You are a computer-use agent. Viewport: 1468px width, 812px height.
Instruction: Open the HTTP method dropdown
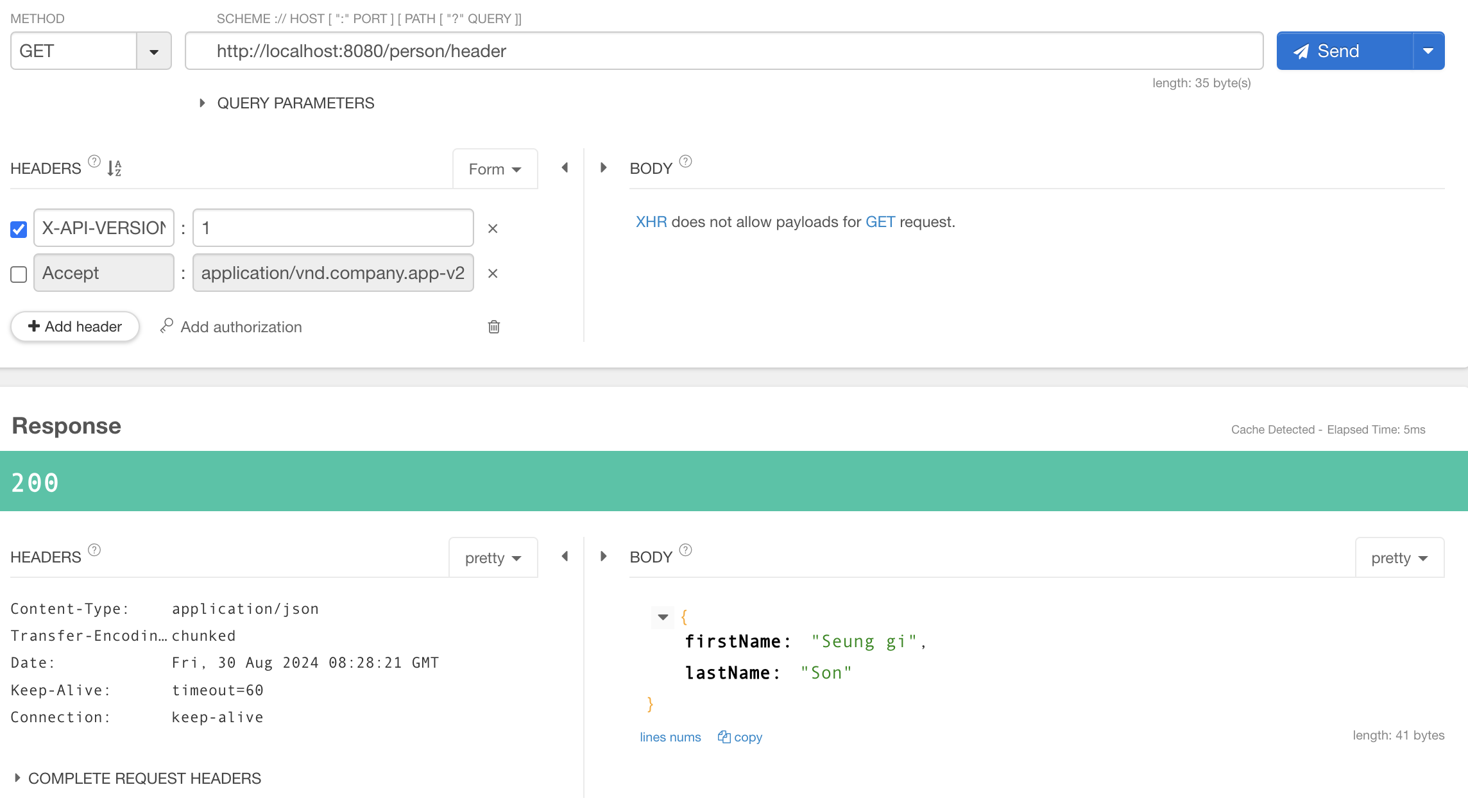coord(154,51)
